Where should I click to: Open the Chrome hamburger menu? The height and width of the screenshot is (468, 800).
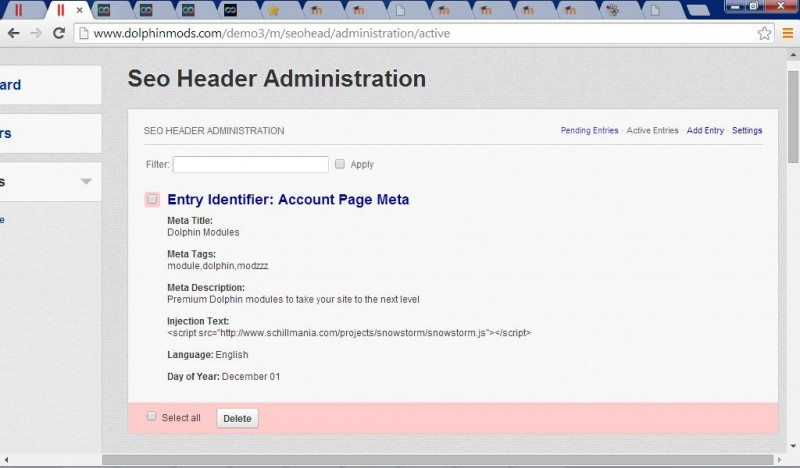point(788,33)
